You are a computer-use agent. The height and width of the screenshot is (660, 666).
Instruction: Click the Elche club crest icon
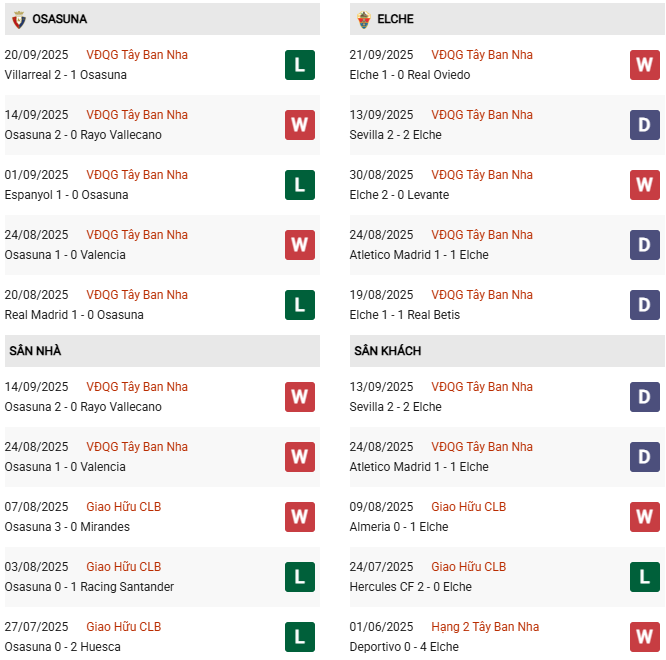click(363, 19)
